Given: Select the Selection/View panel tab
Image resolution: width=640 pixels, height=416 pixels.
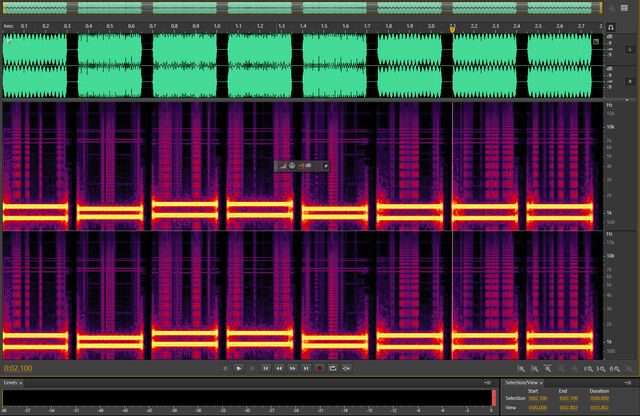Looking at the screenshot, I should (x=522, y=383).
